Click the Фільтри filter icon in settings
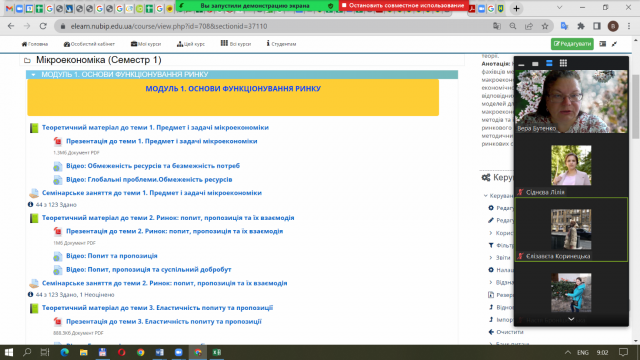The width and height of the screenshot is (640, 360). click(x=491, y=245)
